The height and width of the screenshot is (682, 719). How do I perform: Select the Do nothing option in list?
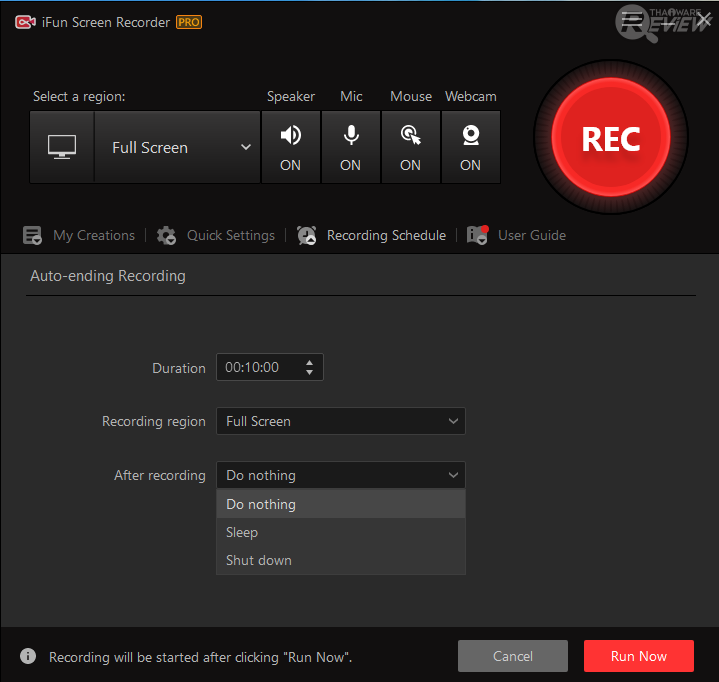341,504
